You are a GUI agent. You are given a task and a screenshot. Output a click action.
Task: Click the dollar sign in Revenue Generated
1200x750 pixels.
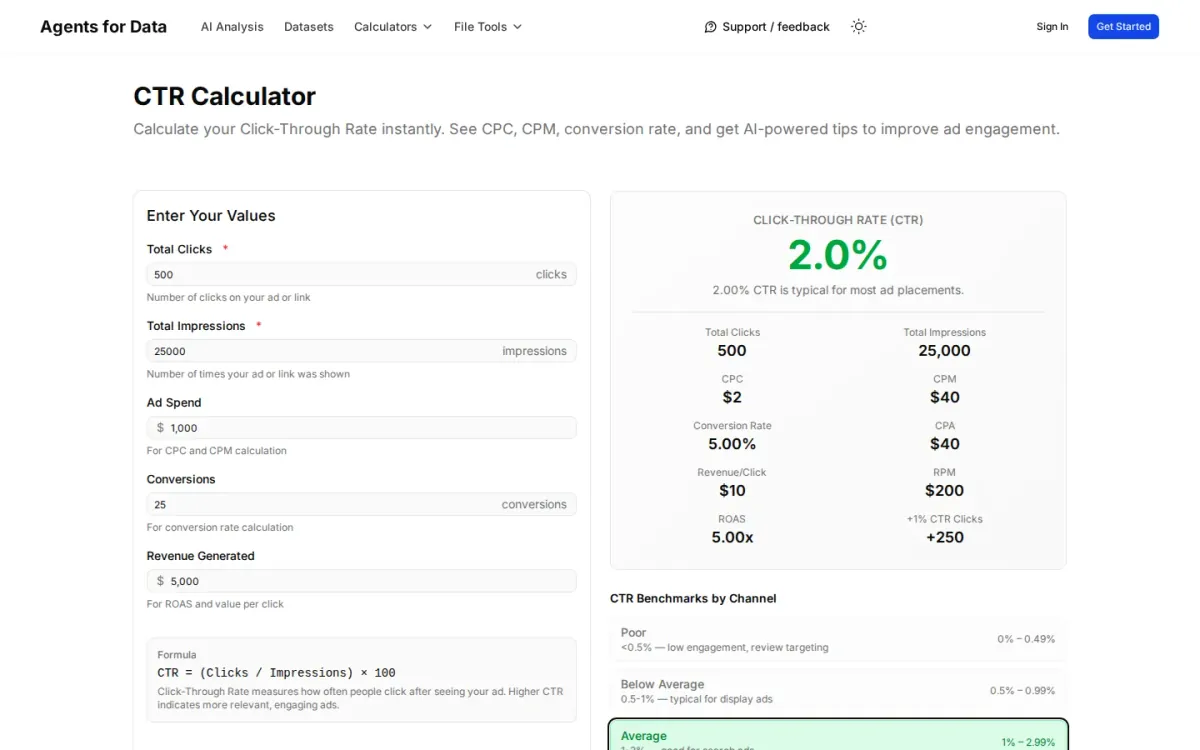[x=160, y=581]
